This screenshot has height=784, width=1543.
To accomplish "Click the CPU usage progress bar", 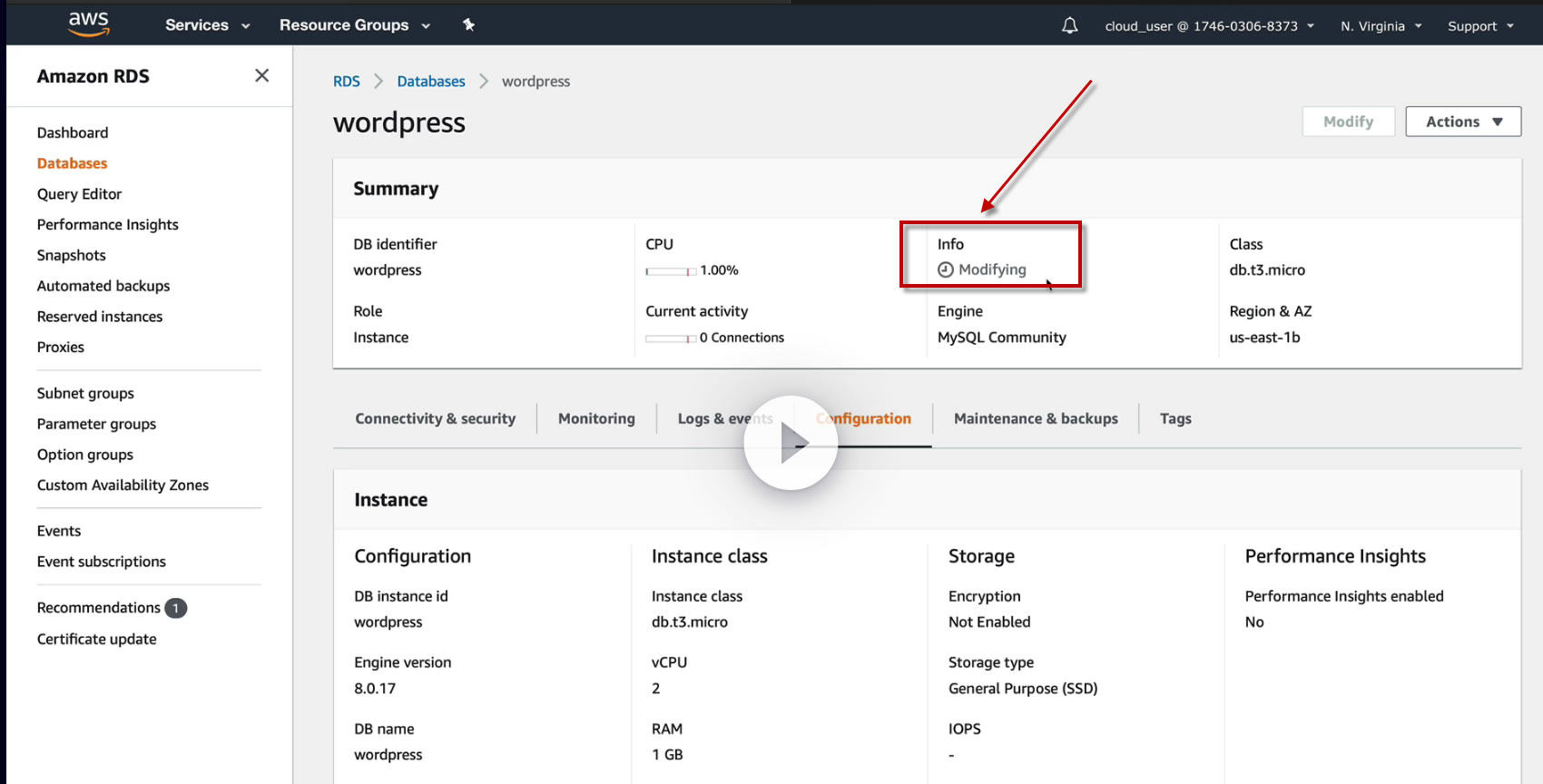I will [x=671, y=270].
